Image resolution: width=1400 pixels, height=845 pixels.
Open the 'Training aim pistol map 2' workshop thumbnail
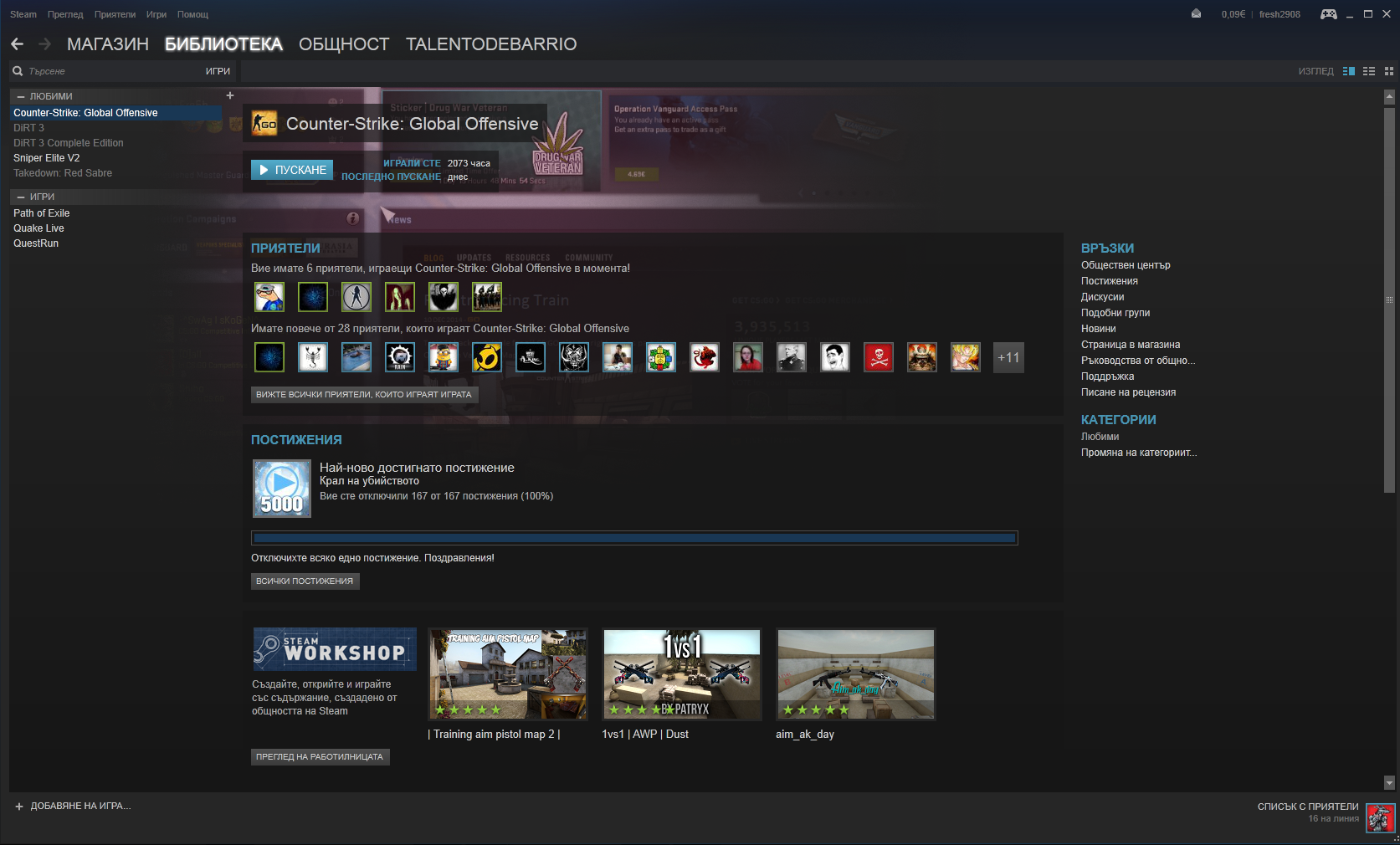(x=508, y=674)
